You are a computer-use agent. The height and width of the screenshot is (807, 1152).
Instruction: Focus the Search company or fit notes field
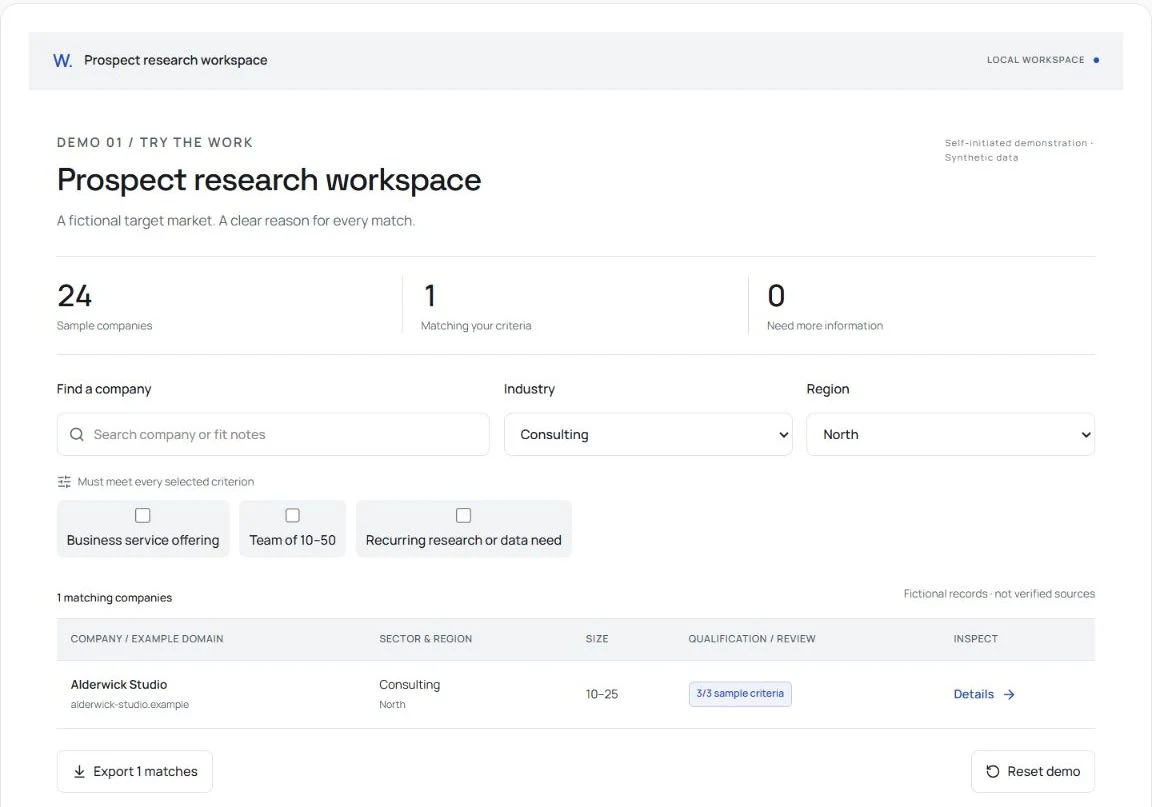click(273, 434)
